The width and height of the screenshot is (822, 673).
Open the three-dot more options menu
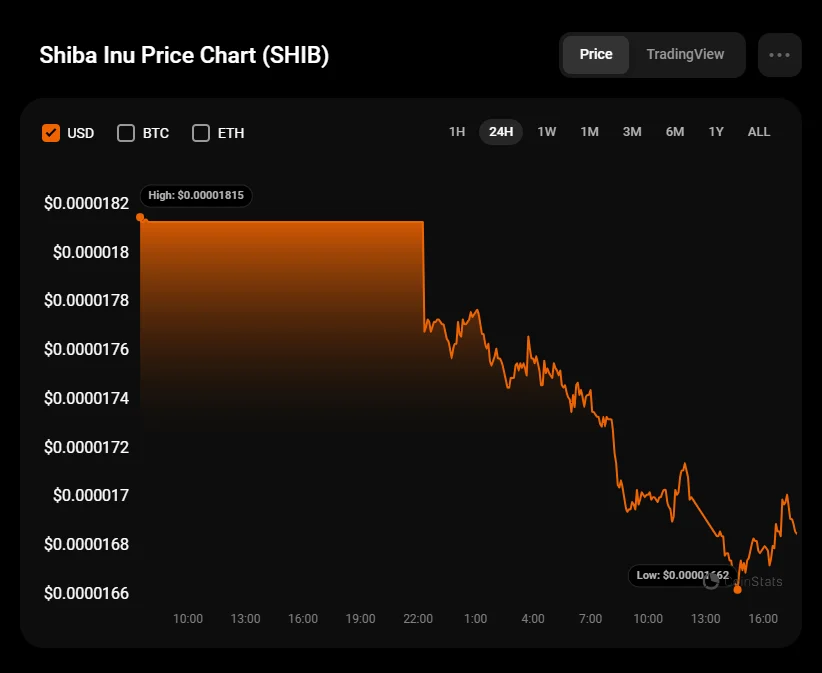coord(779,55)
